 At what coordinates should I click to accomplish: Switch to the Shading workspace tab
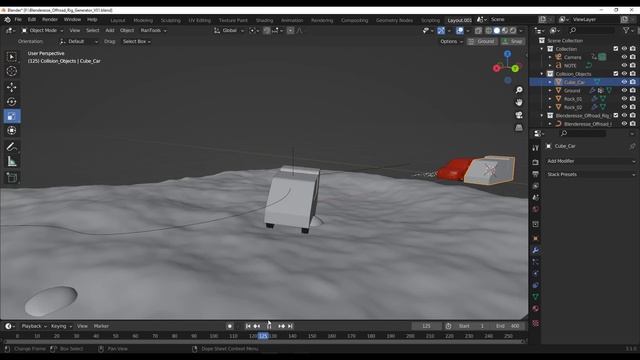point(264,20)
